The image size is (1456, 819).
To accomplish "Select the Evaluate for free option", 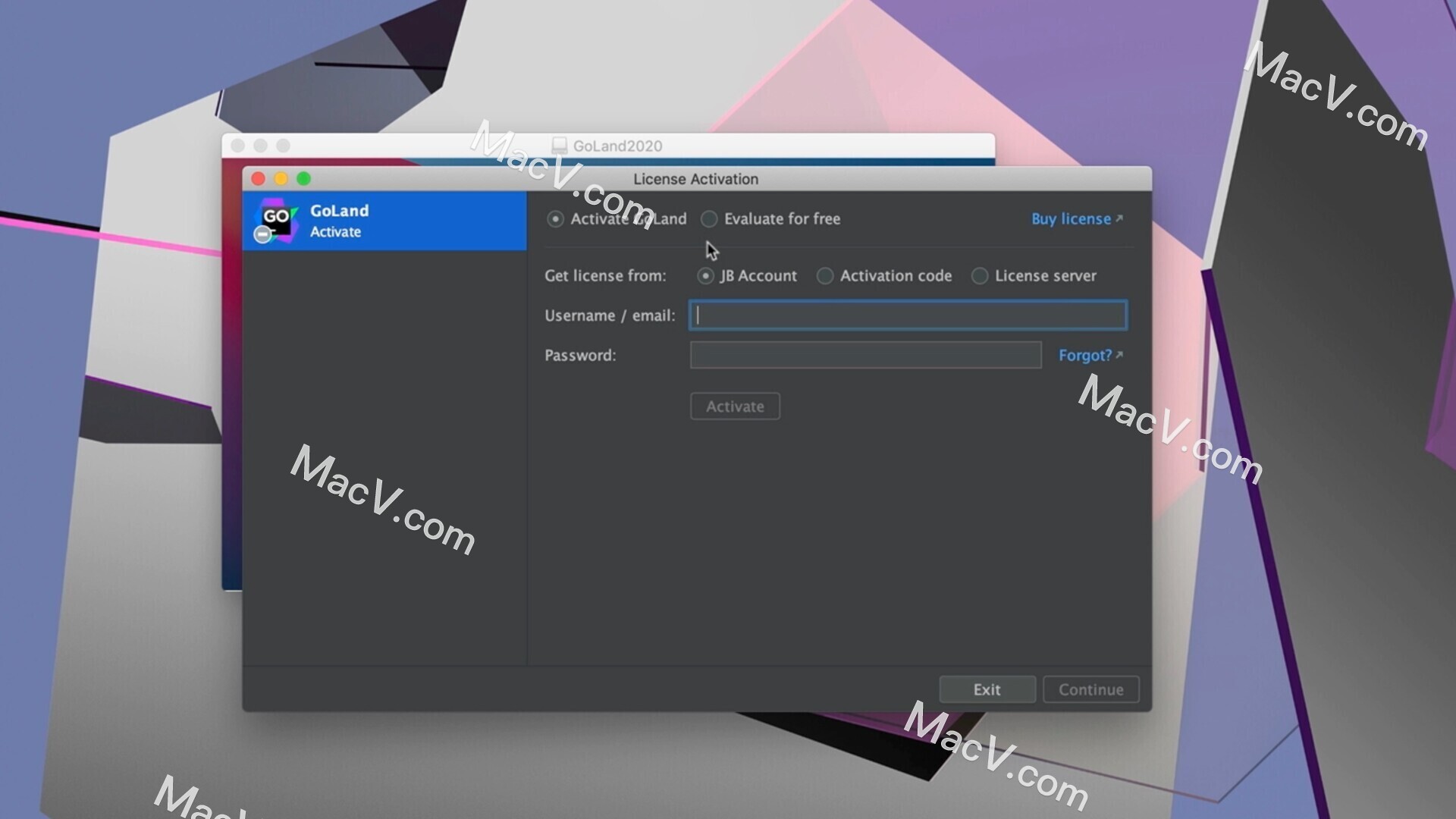I will pos(709,219).
